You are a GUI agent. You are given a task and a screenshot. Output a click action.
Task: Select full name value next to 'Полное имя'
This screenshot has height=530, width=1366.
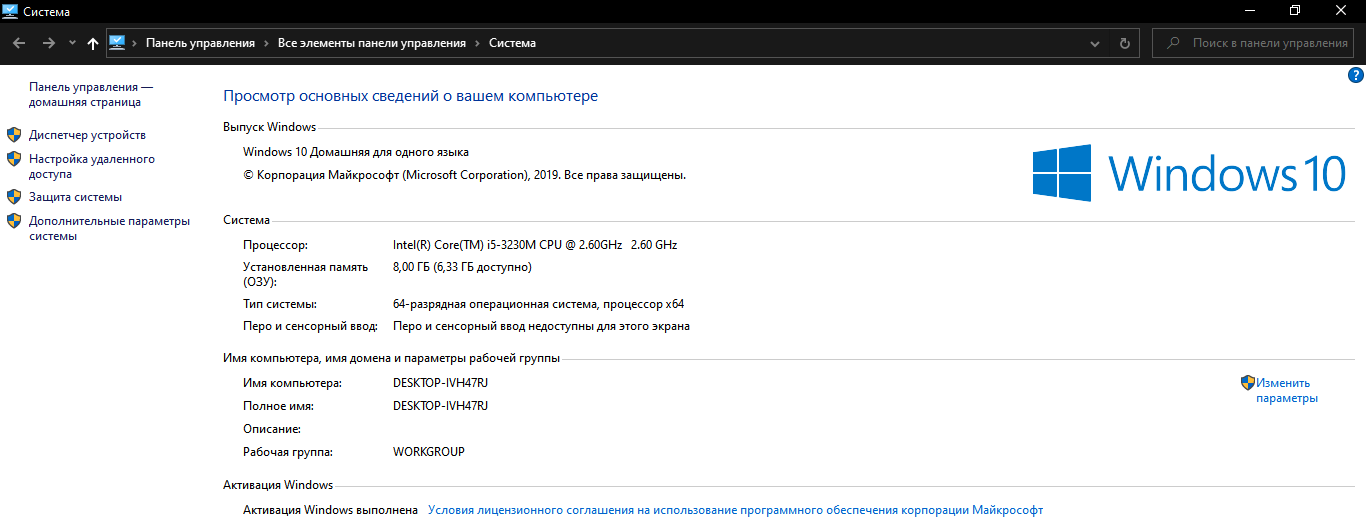pos(441,406)
